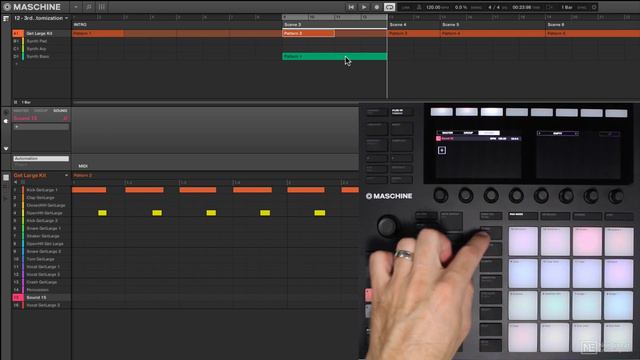Select the Sound 15 slot
640x360 pixels.
tap(41, 298)
